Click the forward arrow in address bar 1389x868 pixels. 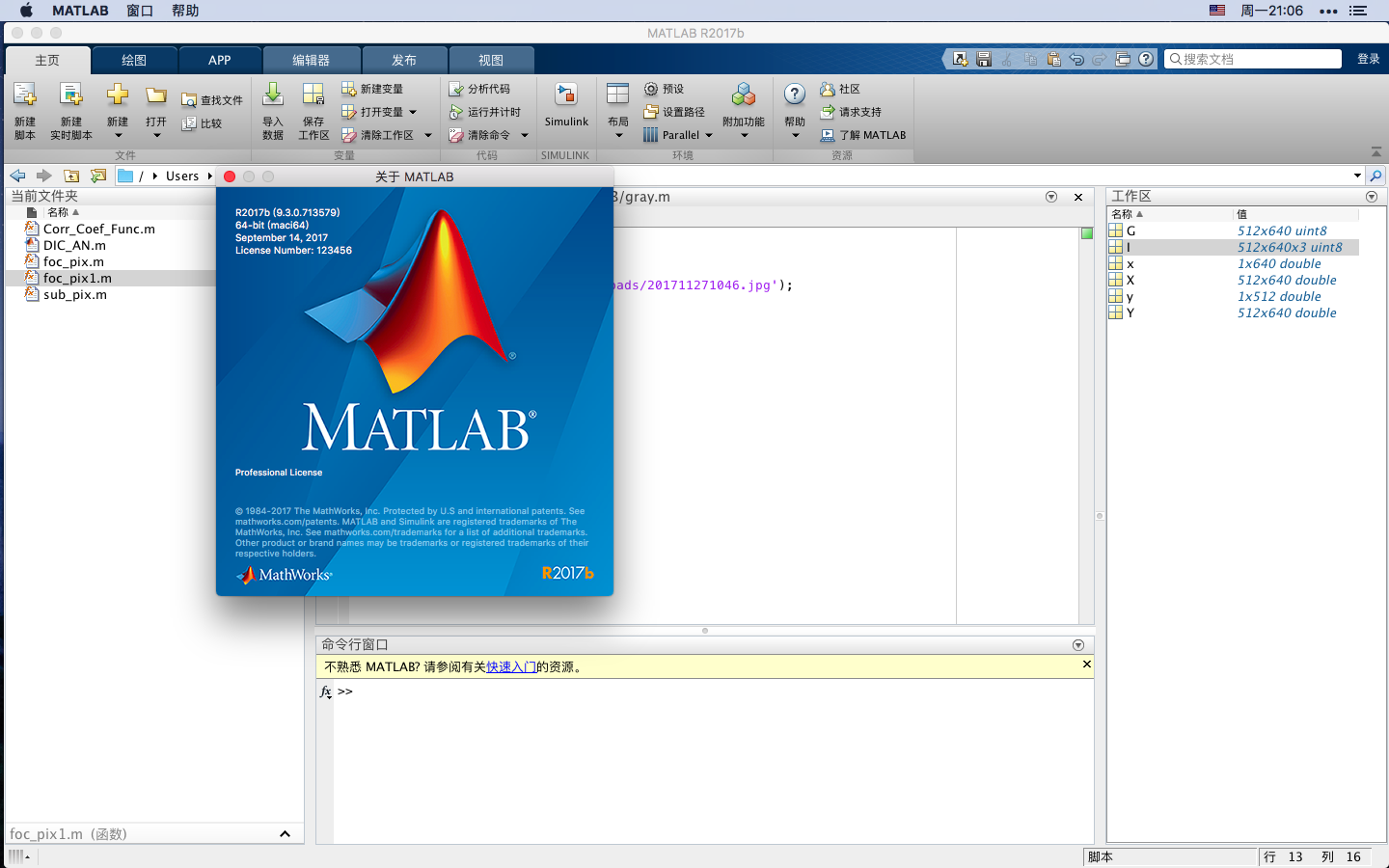pos(43,176)
